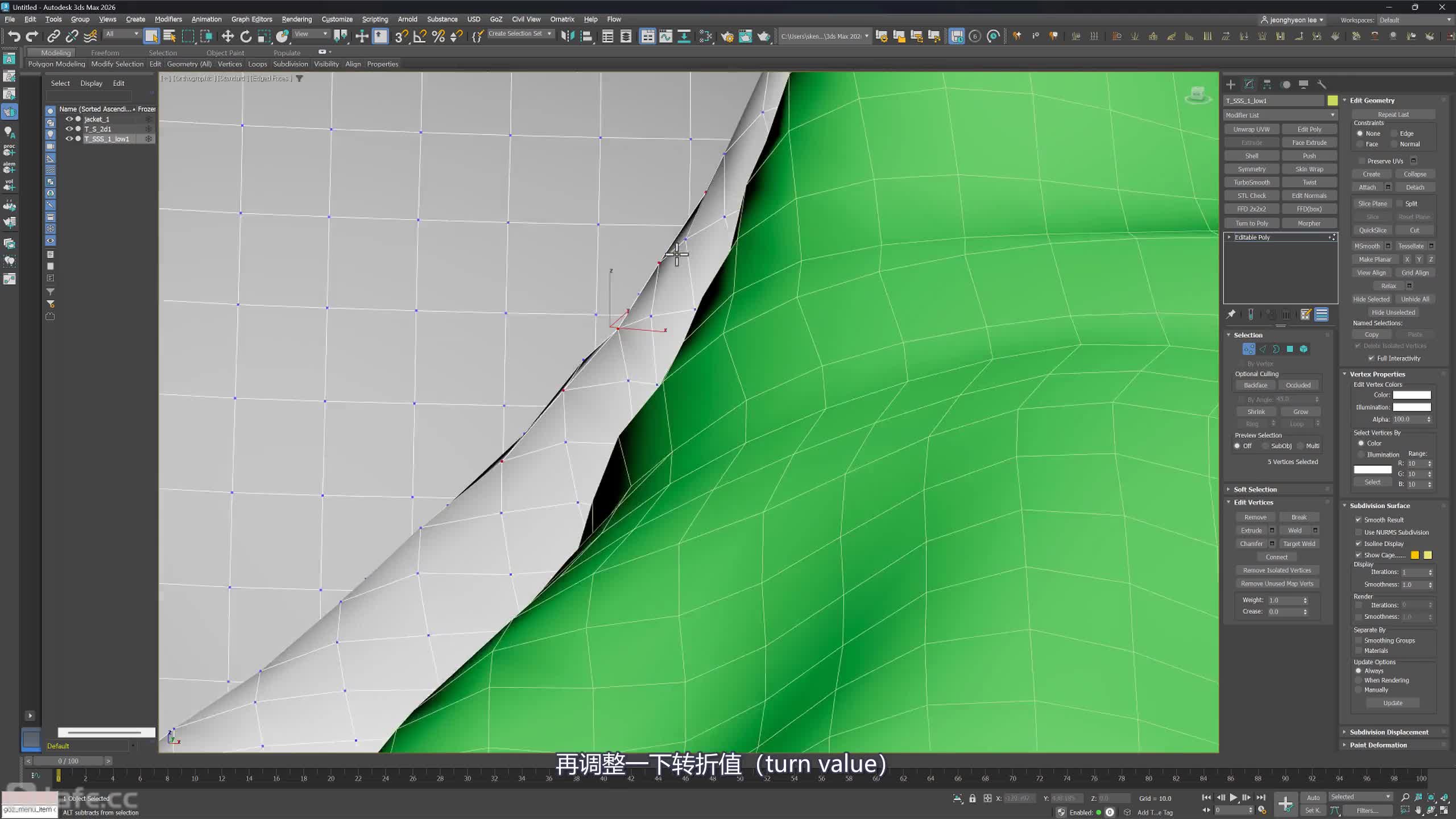This screenshot has width=1456, height=819.
Task: Click the Redo arrow in the main toolbar
Action: 32,36
